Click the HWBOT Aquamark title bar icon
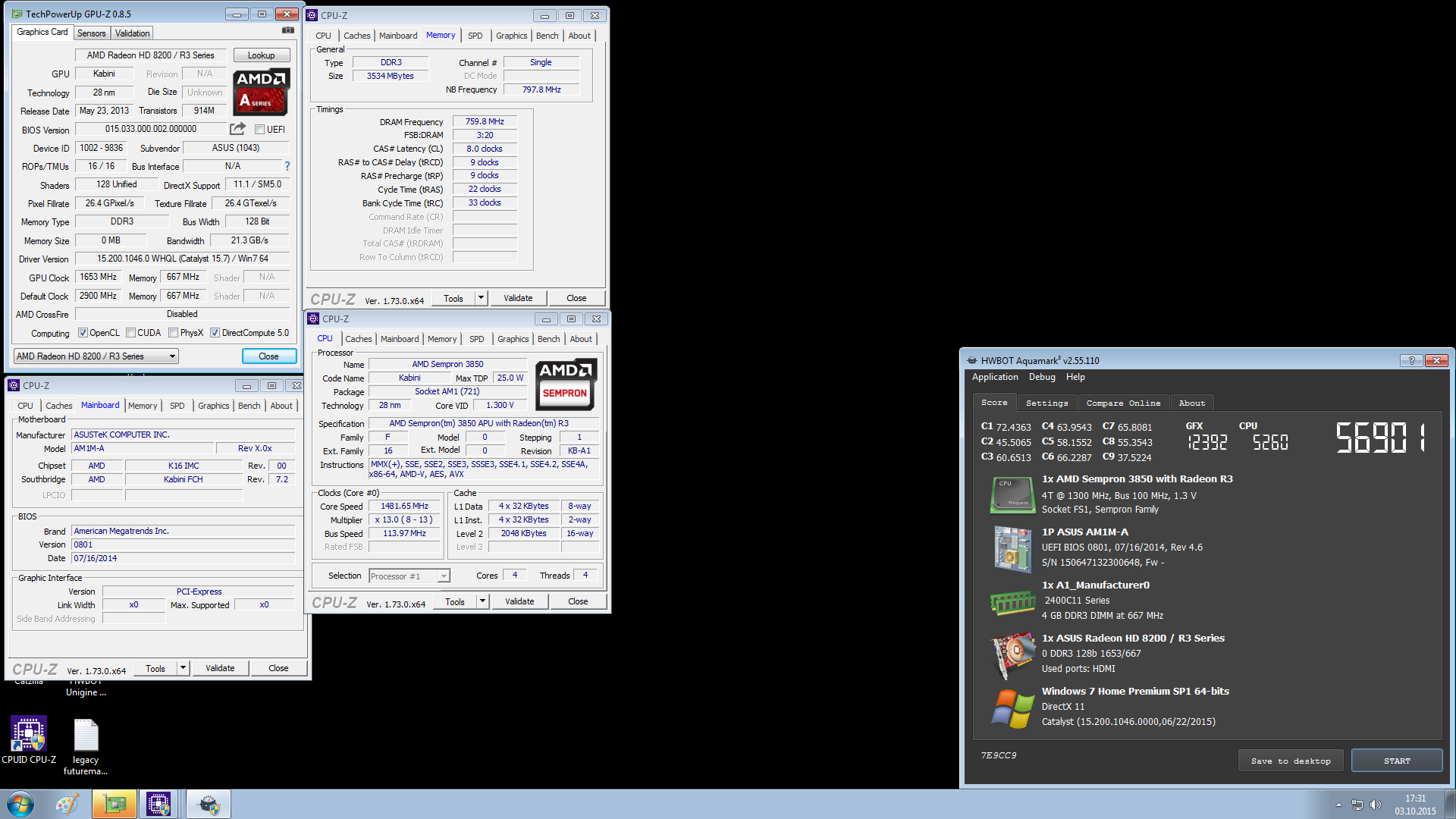 pos(972,360)
